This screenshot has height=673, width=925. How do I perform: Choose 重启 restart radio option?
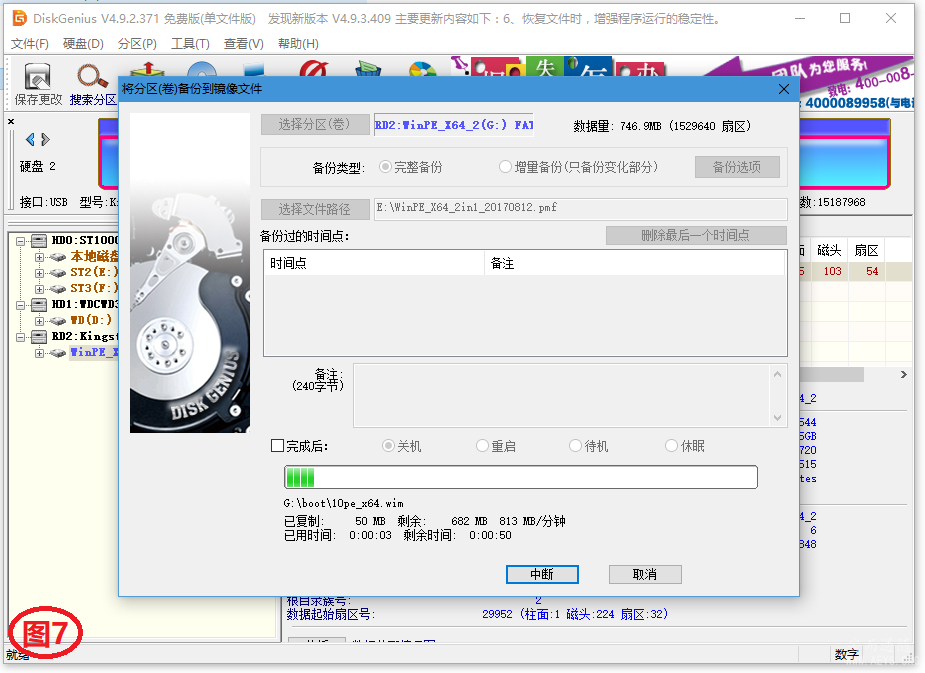pos(482,446)
